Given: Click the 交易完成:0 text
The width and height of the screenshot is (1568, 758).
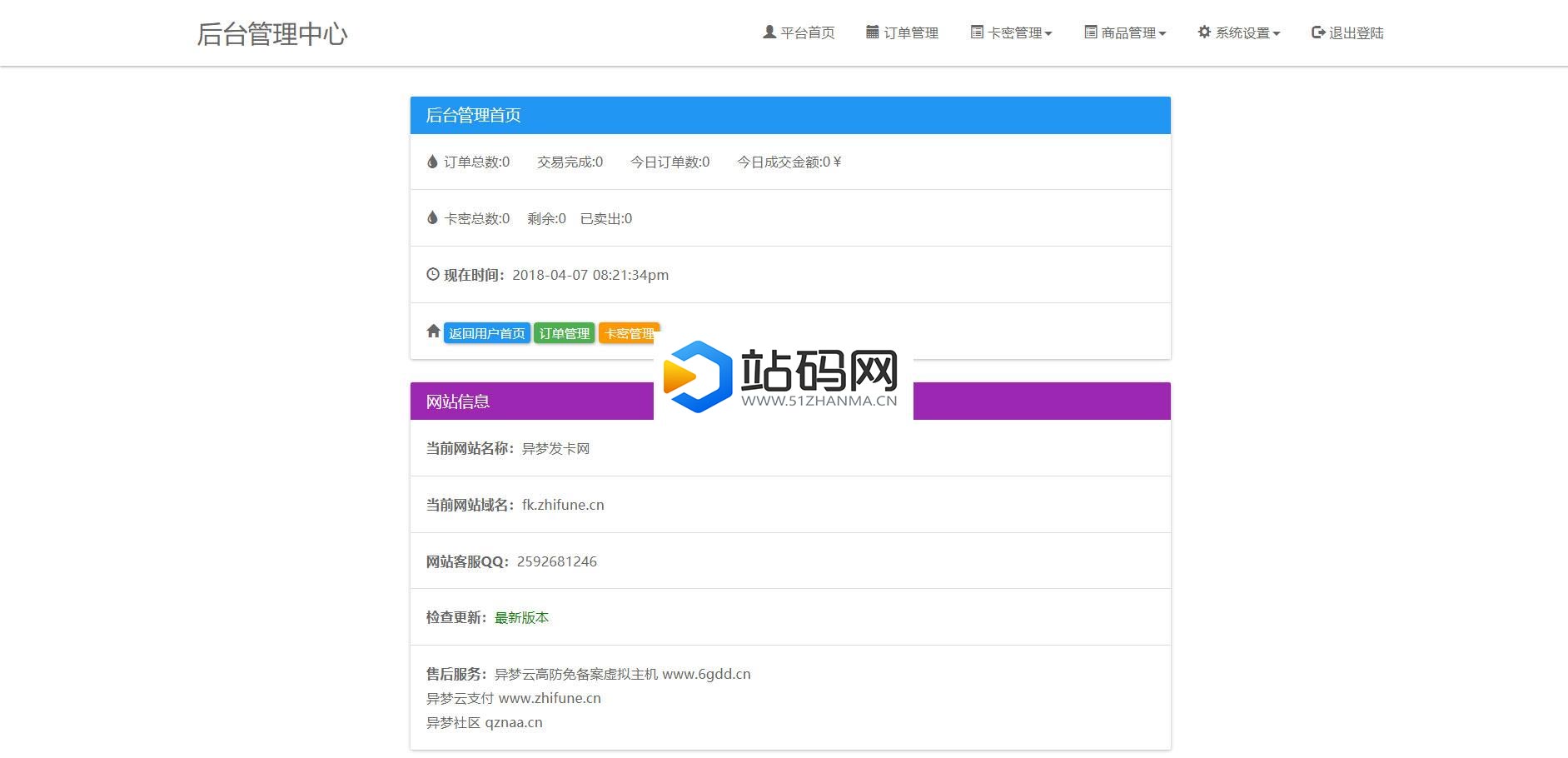Looking at the screenshot, I should click(570, 162).
